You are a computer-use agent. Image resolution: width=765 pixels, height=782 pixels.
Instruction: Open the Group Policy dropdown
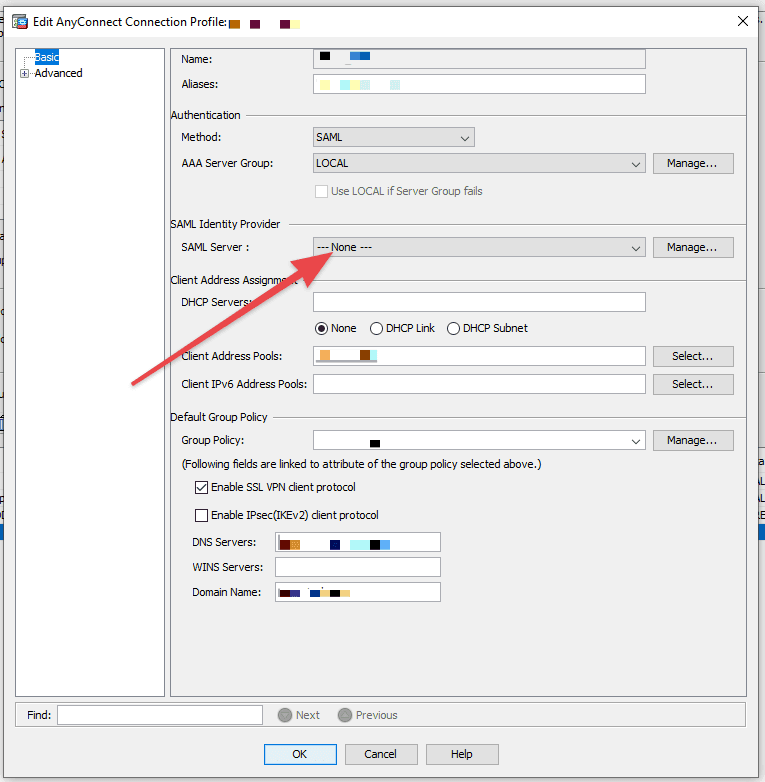[479, 440]
